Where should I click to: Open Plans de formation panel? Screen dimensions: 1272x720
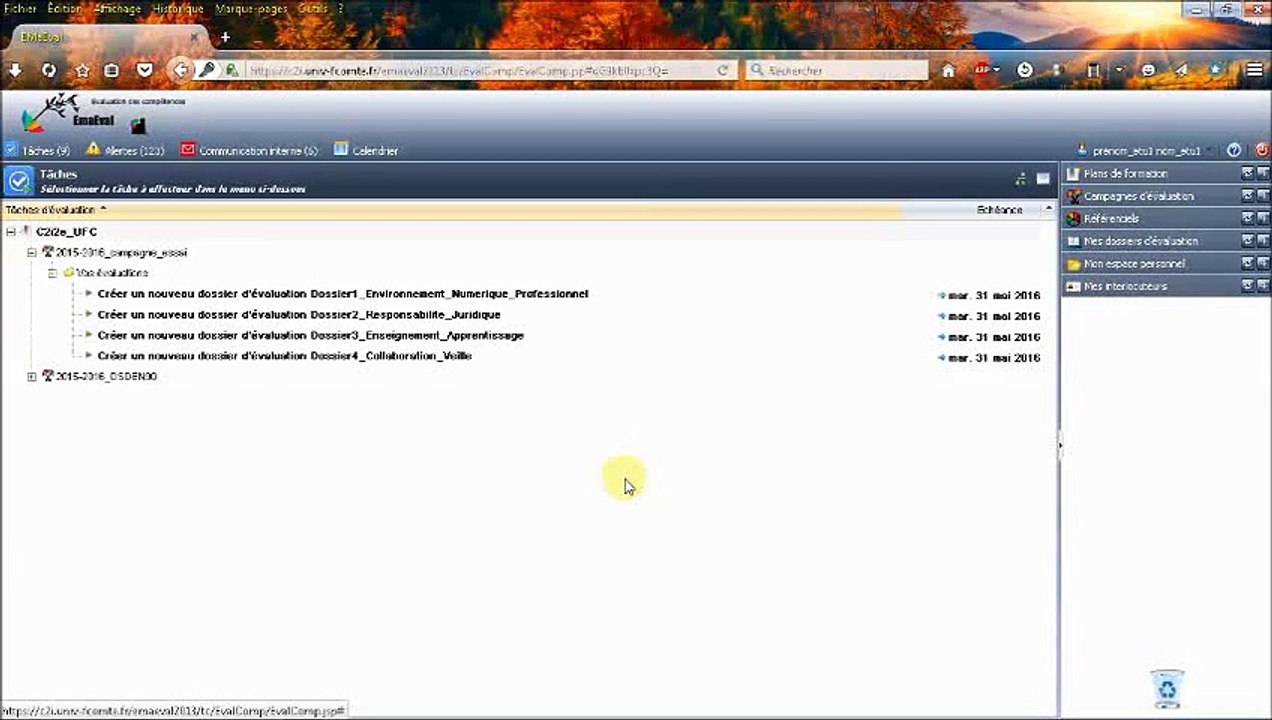click(1125, 174)
